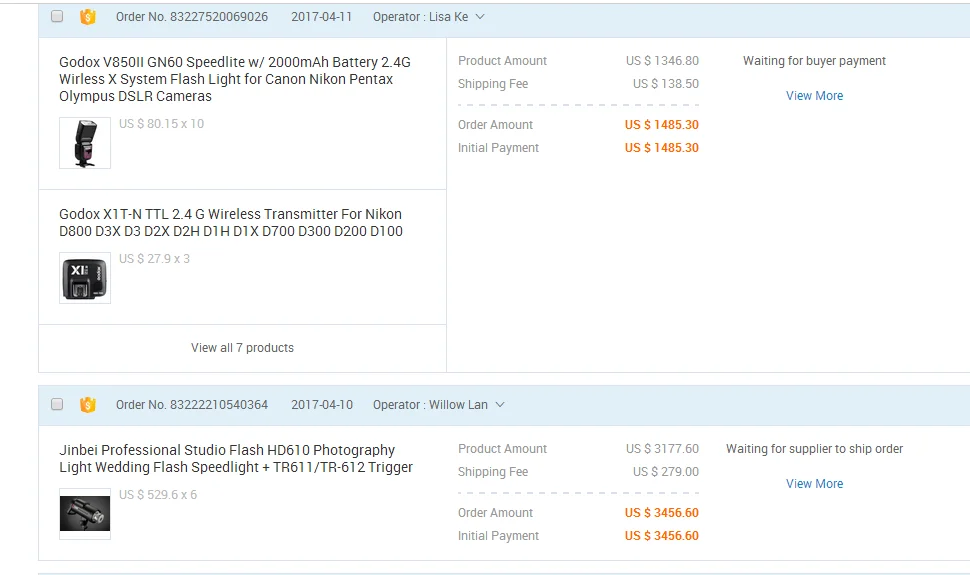This screenshot has width=970, height=575.
Task: Click trade assurance icon on order 83222210540364
Action: tap(88, 405)
